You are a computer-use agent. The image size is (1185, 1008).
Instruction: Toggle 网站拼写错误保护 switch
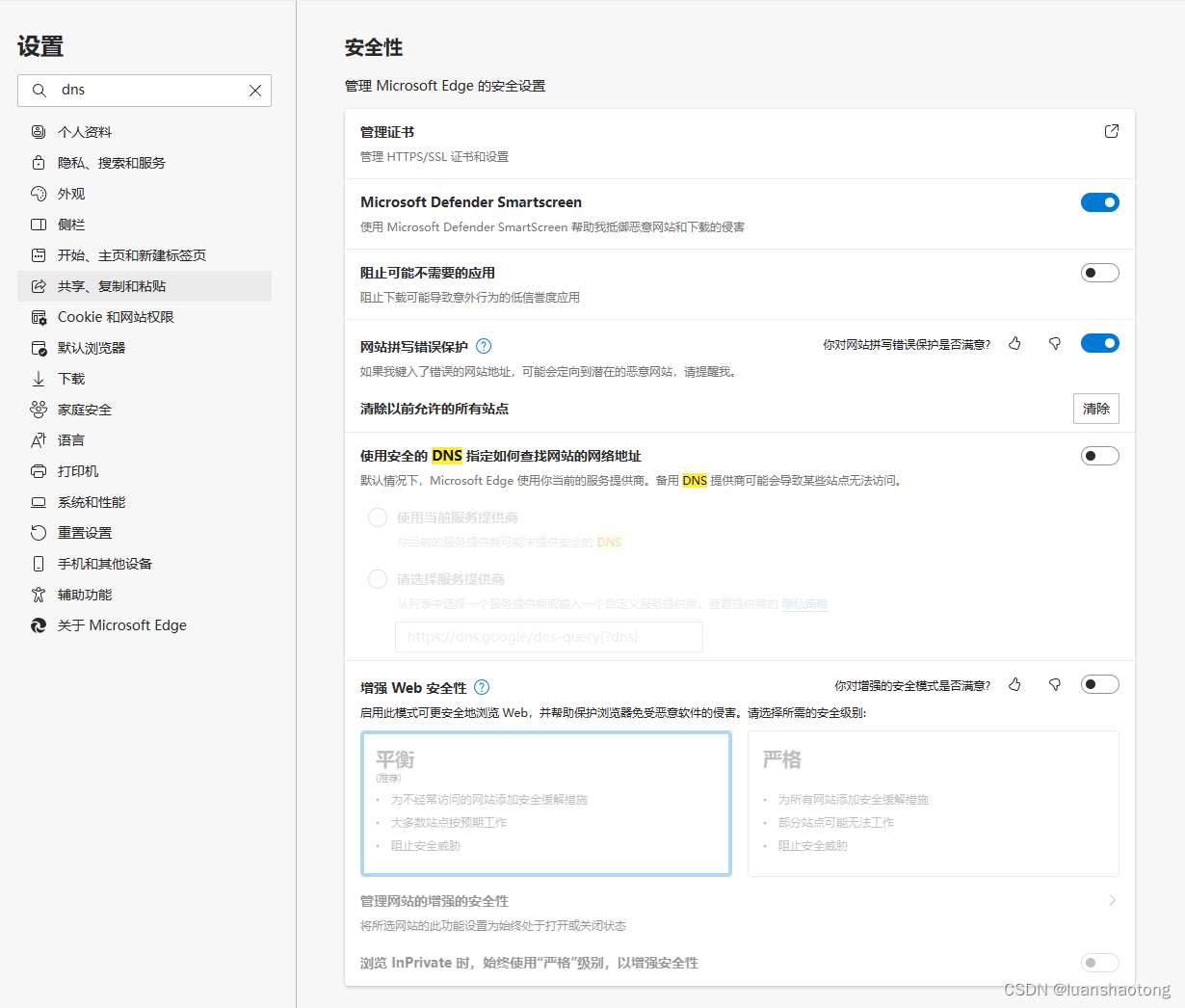[x=1099, y=343]
